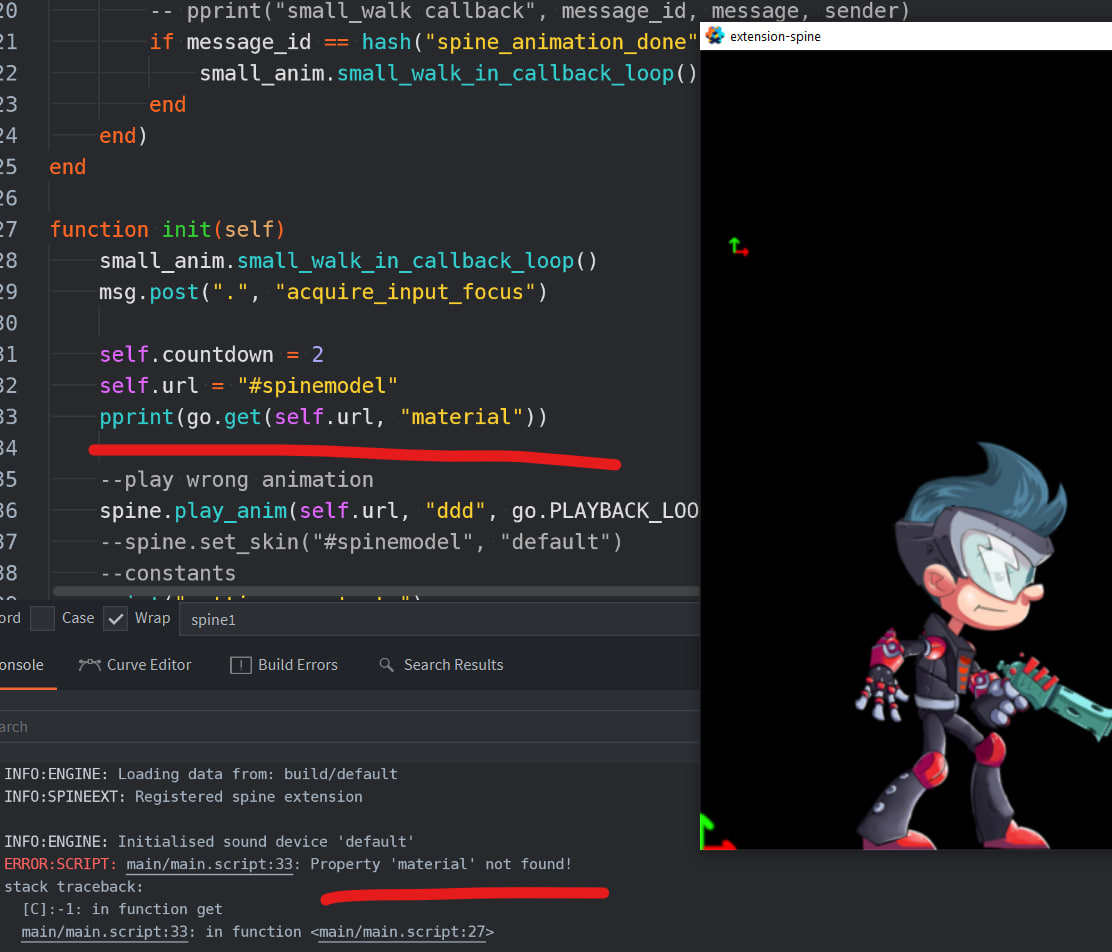
Task: Open main/main.script:33 link in stack traceback
Action: (x=104, y=931)
